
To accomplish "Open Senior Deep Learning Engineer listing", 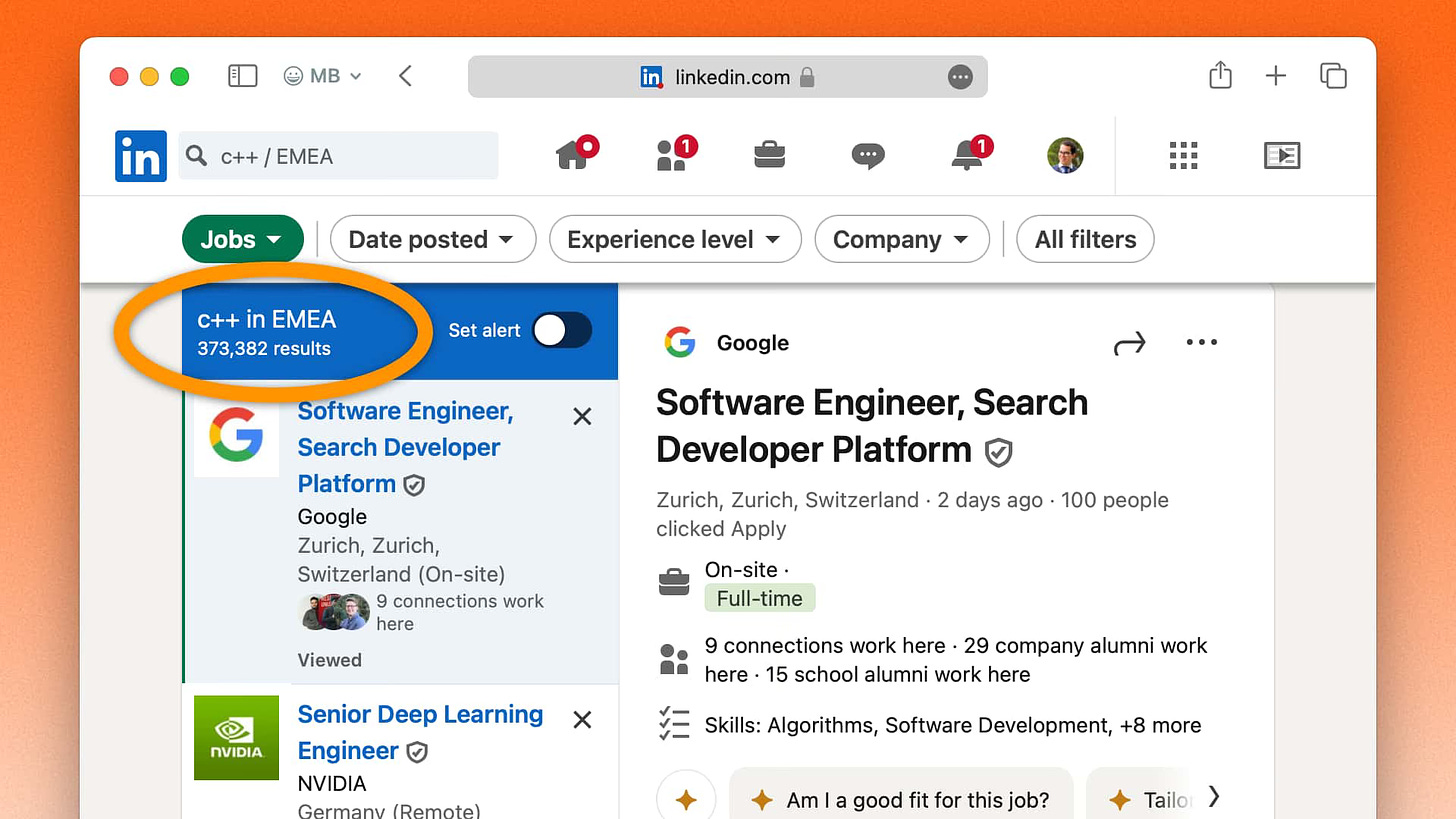I will click(420, 732).
